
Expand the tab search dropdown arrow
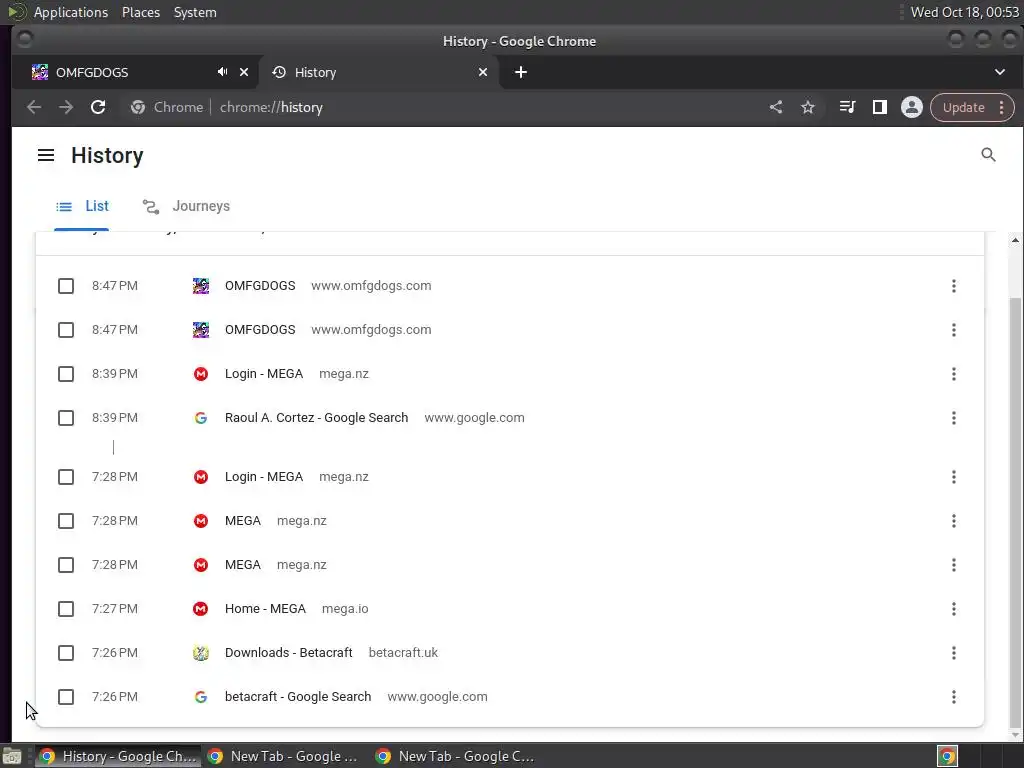(999, 72)
